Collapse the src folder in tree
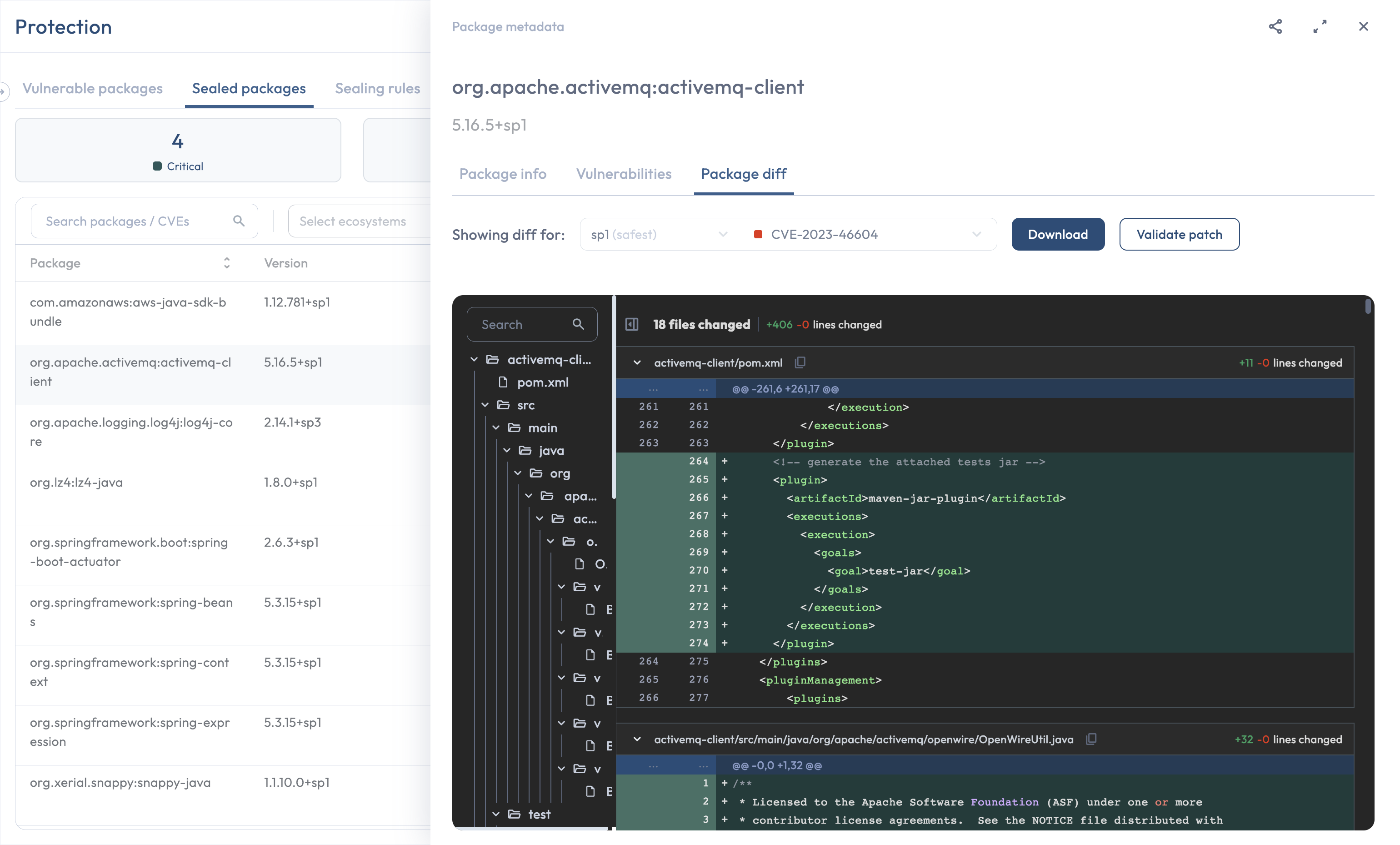Image resolution: width=1400 pixels, height=845 pixels. click(x=485, y=405)
